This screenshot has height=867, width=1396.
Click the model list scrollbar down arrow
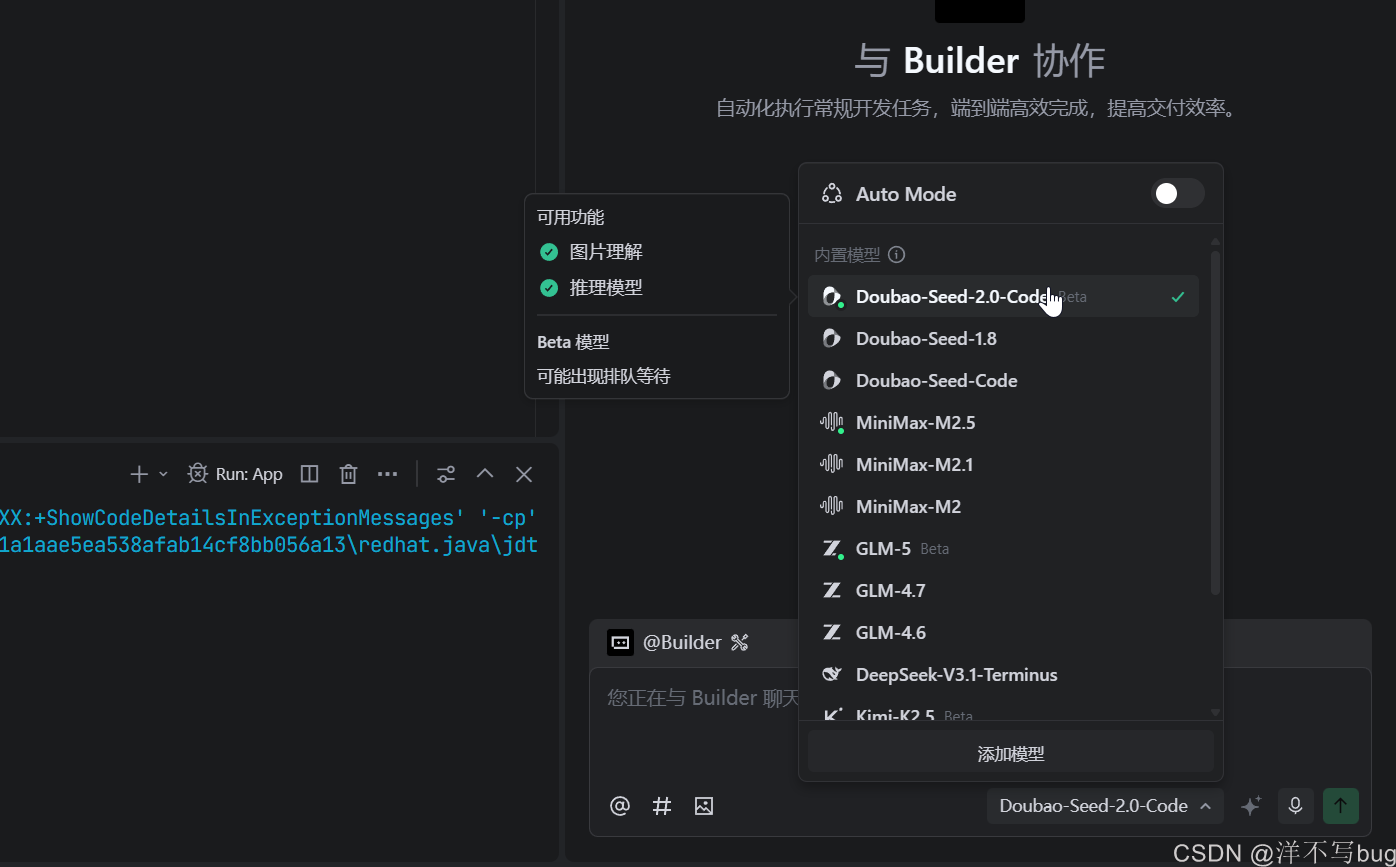click(x=1215, y=713)
